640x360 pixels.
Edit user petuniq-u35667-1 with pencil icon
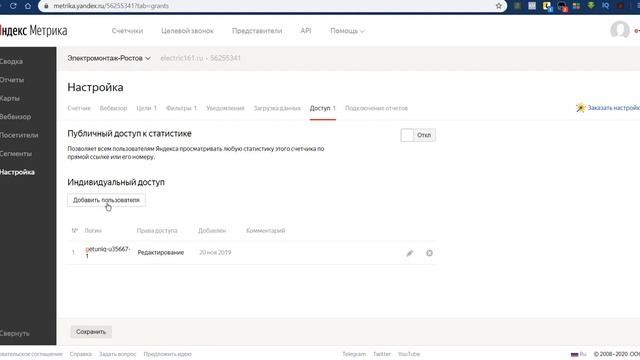[x=410, y=253]
